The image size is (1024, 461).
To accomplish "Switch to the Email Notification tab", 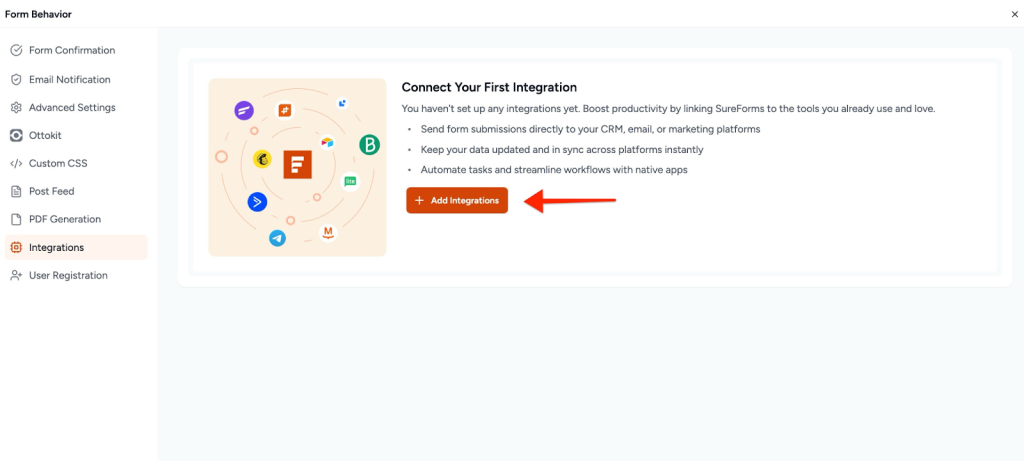I will click(x=69, y=79).
